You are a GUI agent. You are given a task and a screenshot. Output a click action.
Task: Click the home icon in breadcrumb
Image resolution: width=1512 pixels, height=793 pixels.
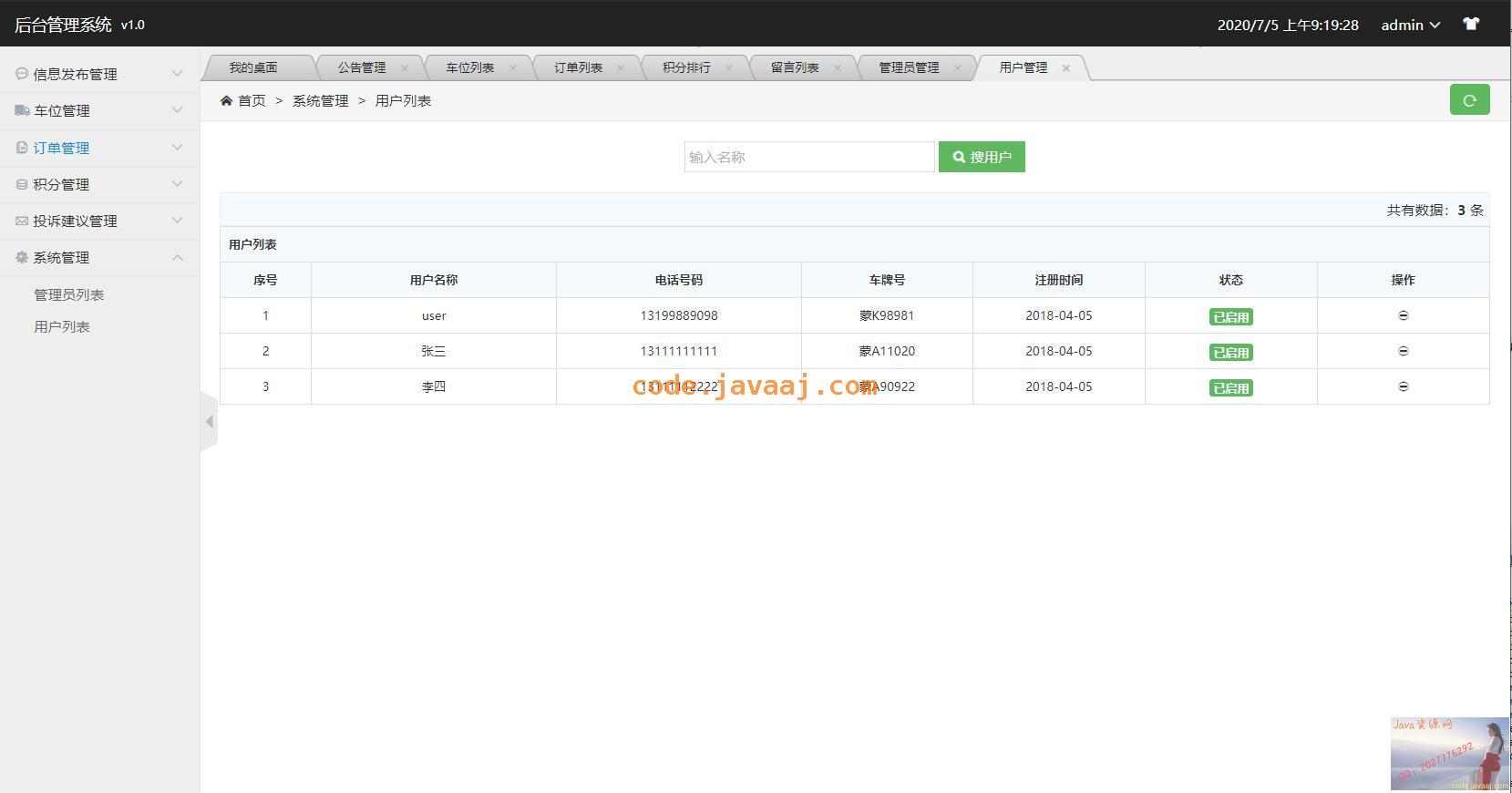click(x=226, y=101)
